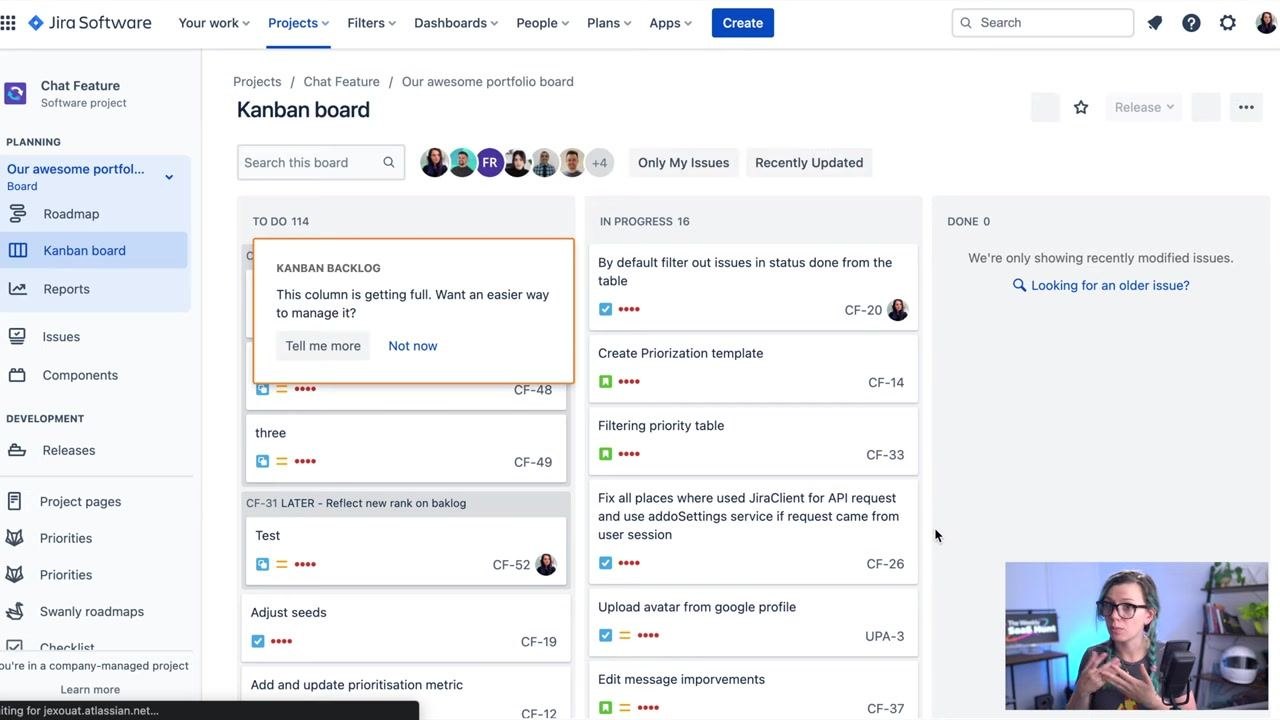This screenshot has height=720, width=1280.
Task: Click the task type icon on CF-19
Action: point(258,641)
